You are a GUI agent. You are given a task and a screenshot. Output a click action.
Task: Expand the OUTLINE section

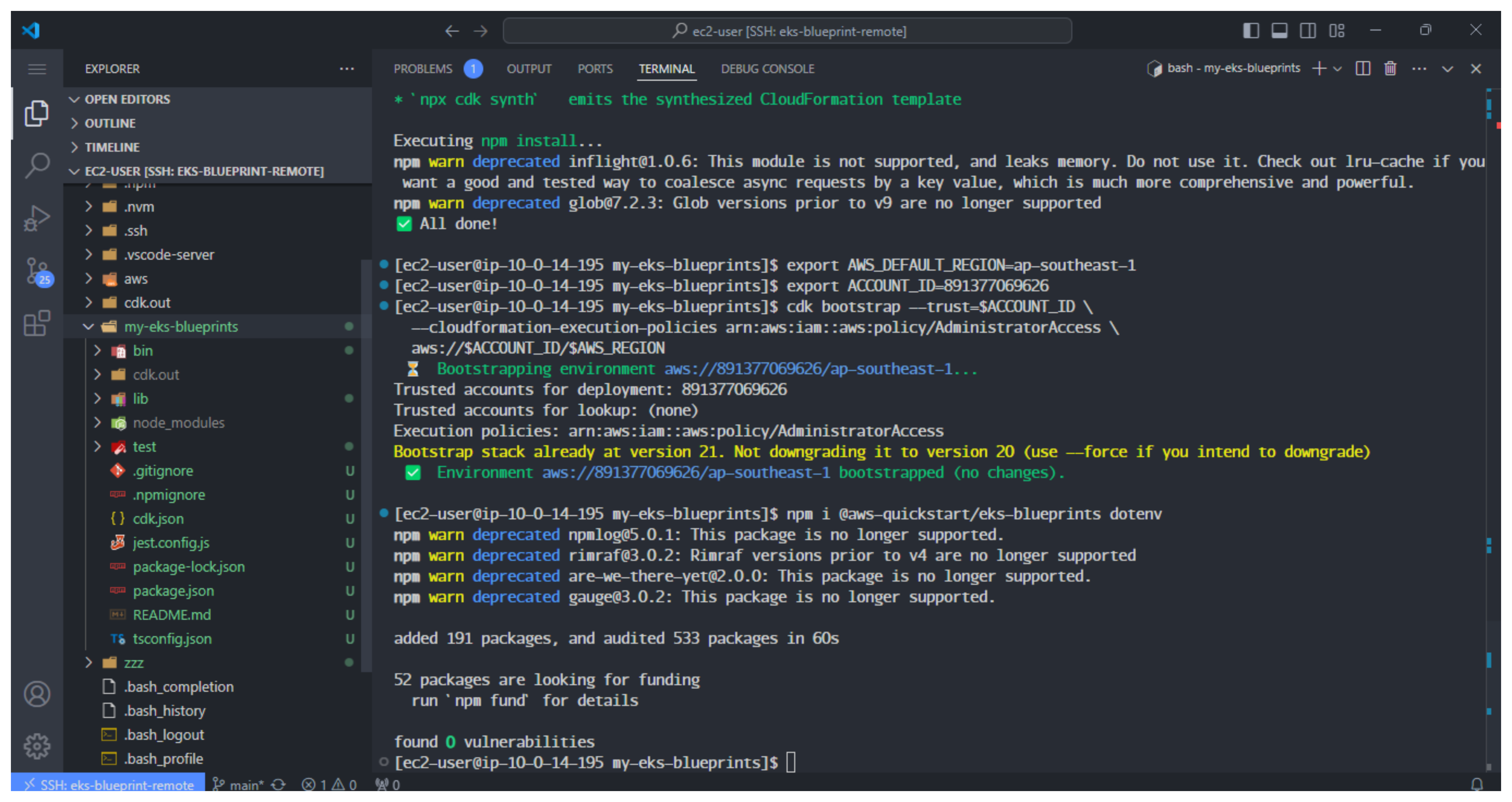pyautogui.click(x=217, y=123)
